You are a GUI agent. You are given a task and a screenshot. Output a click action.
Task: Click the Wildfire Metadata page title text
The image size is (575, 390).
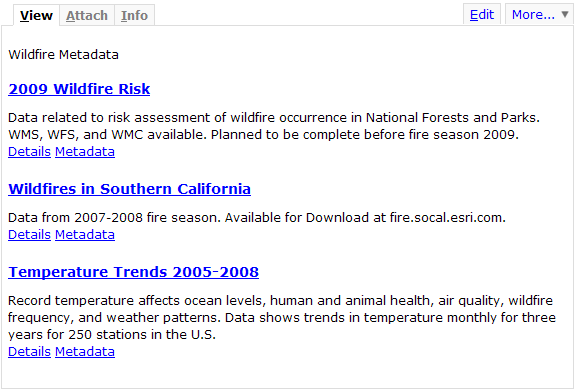click(63, 55)
